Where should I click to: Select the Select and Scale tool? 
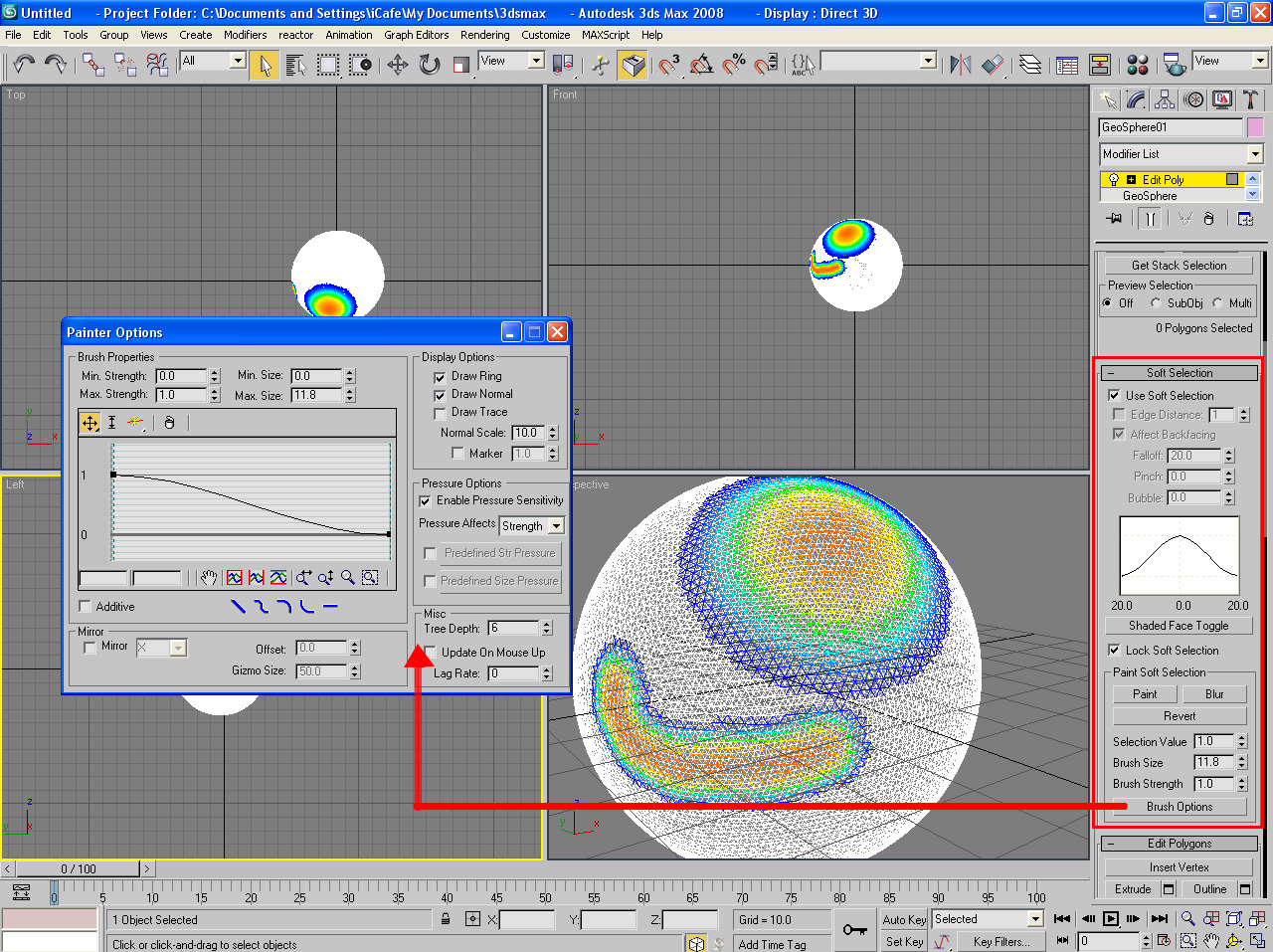(x=460, y=65)
